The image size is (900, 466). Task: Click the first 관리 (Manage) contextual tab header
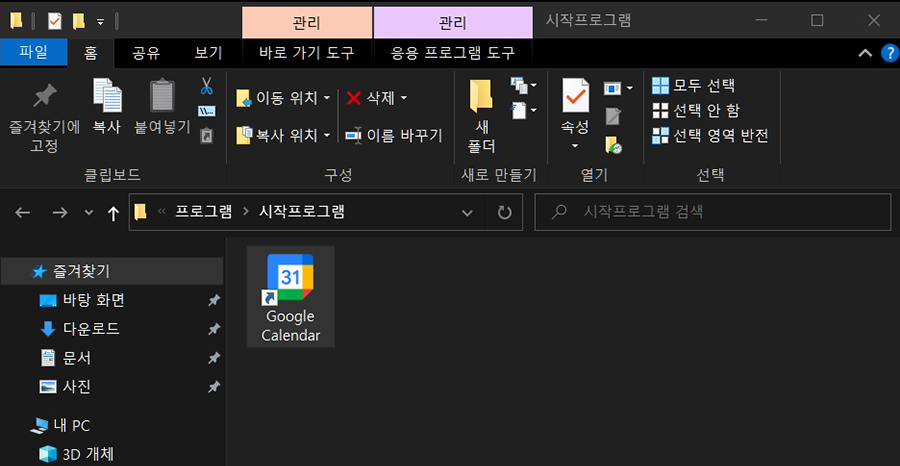[x=307, y=23]
